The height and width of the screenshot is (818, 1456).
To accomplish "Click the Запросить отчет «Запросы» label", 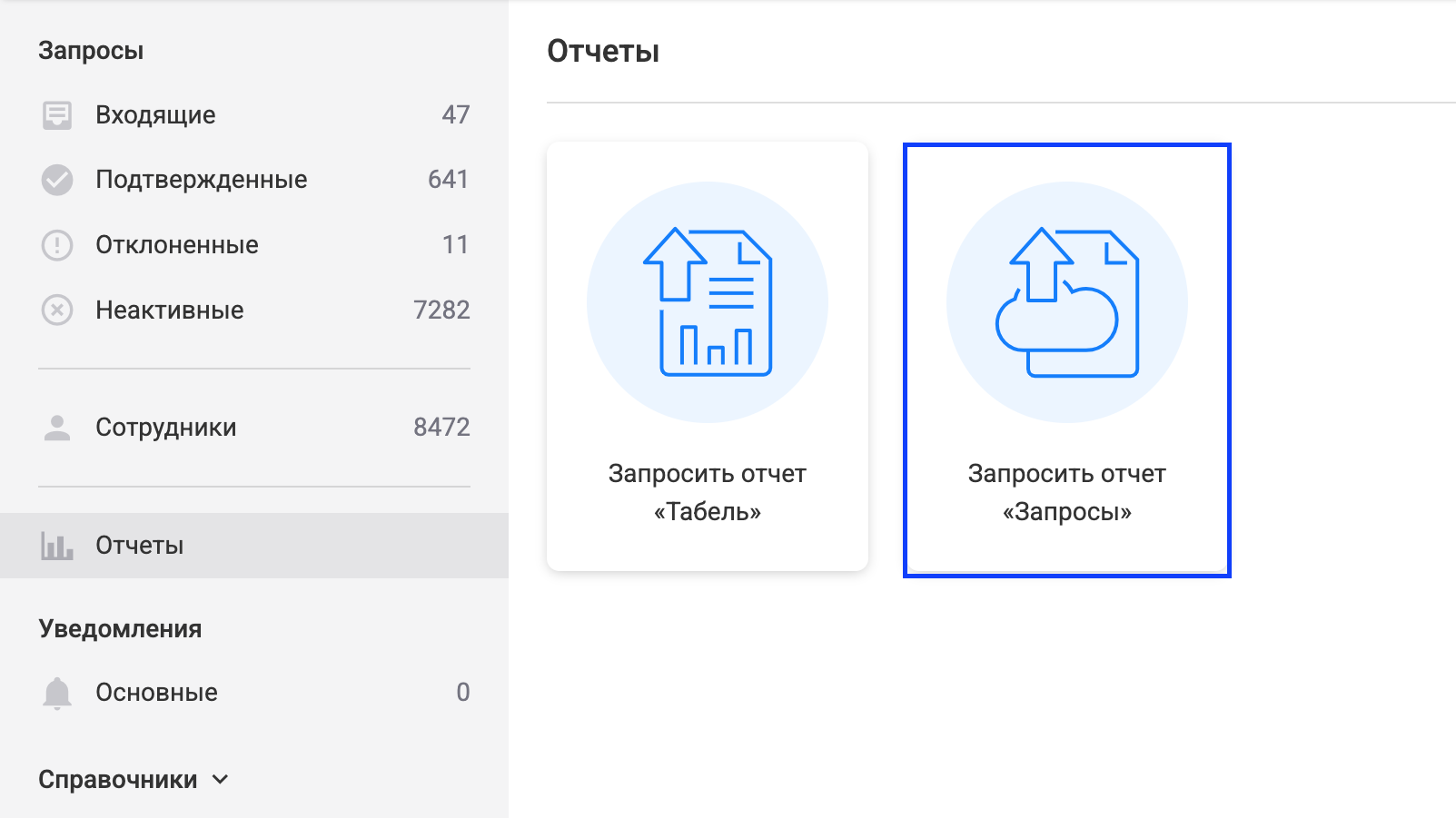I will (1067, 493).
